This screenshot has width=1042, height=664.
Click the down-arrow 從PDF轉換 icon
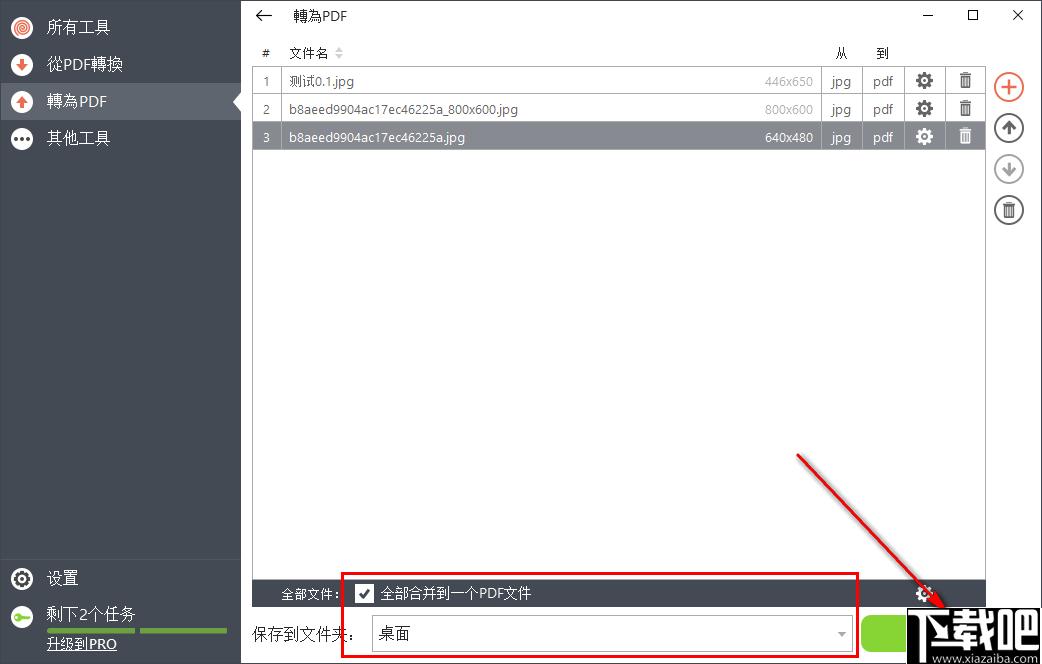pyautogui.click(x=22, y=64)
